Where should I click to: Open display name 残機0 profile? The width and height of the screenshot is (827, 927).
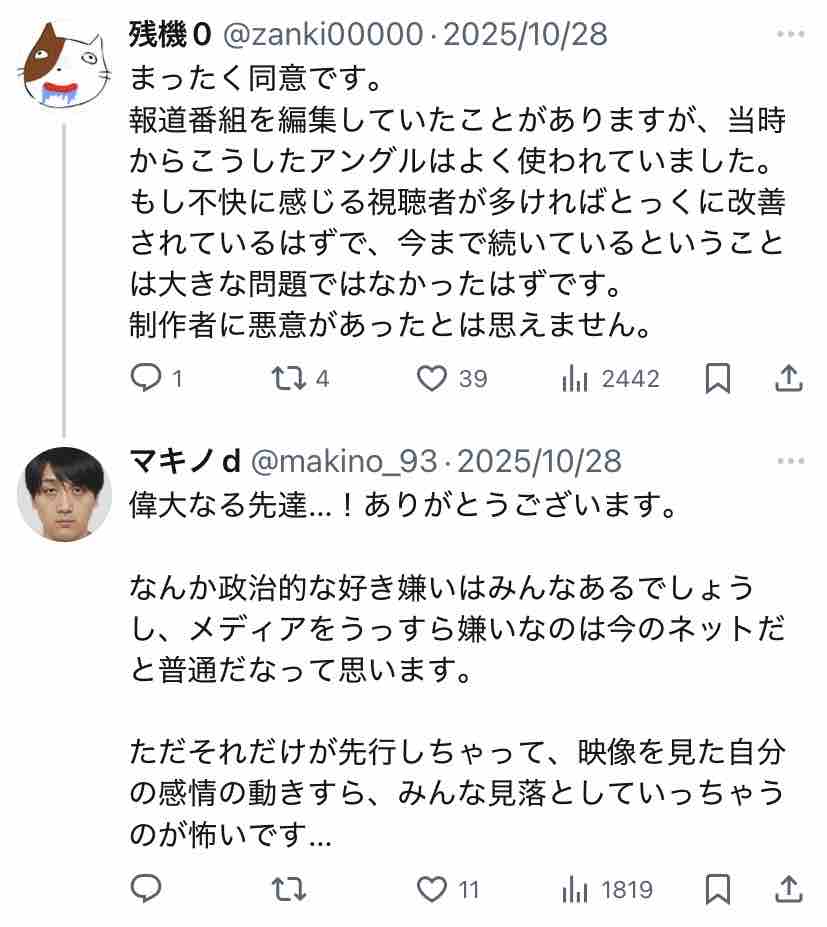pyautogui.click(x=170, y=34)
